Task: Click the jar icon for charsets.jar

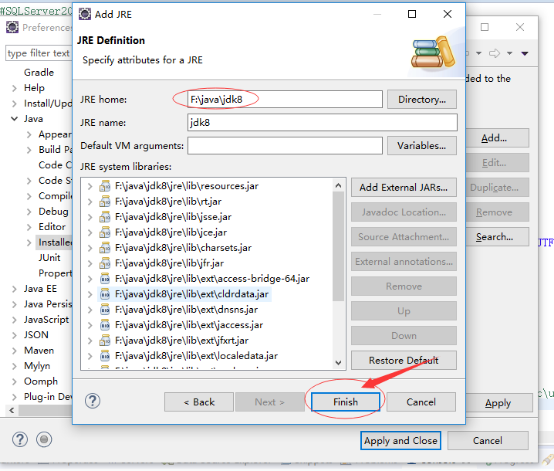Action: pos(105,248)
